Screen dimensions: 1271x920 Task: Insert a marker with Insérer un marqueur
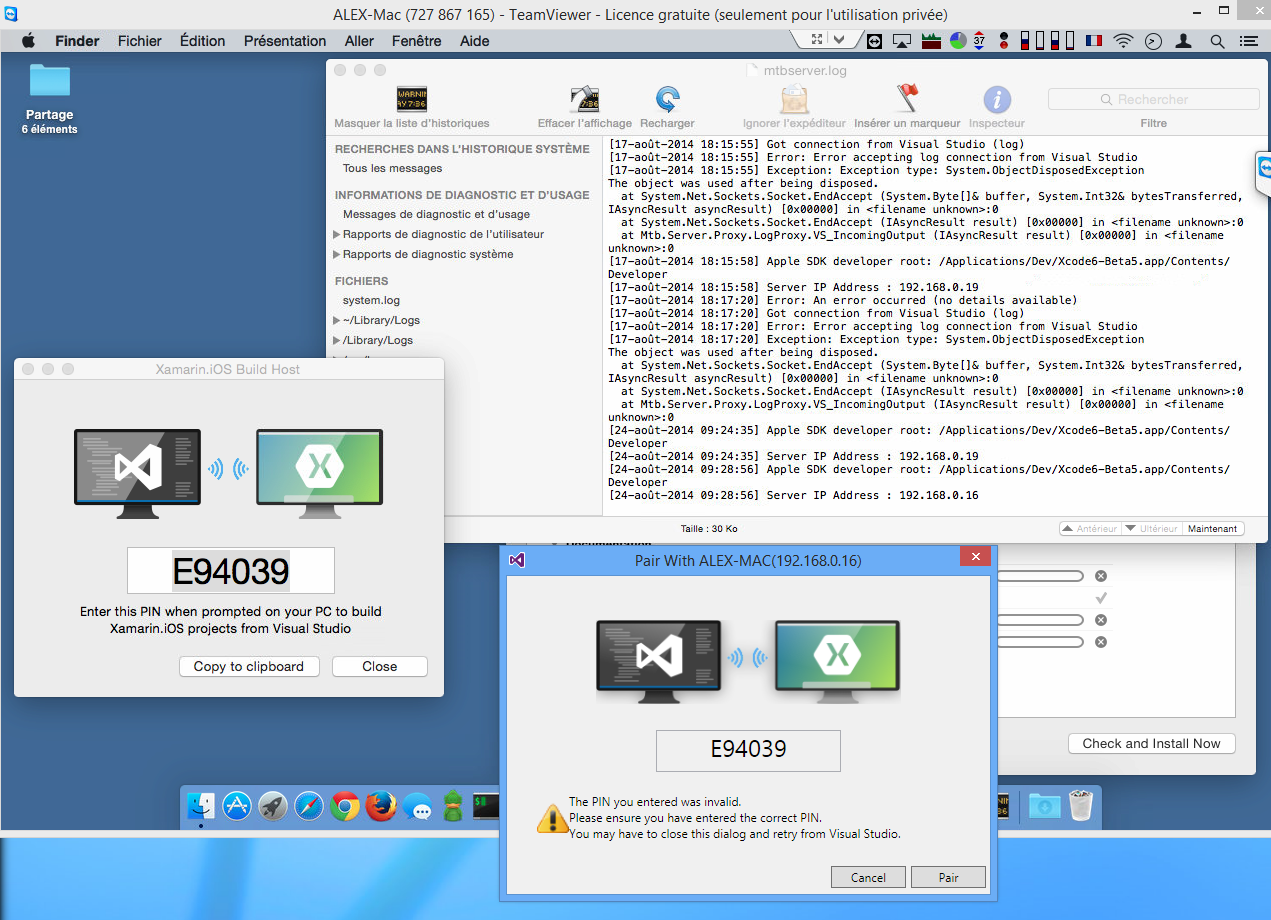pos(907,100)
